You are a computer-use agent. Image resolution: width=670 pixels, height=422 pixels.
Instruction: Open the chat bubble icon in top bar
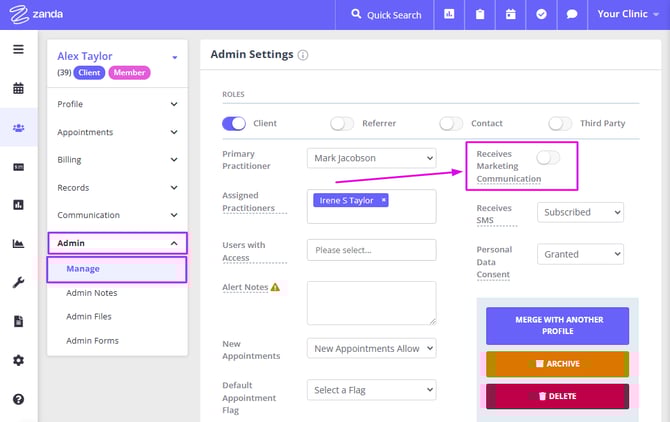(x=571, y=15)
